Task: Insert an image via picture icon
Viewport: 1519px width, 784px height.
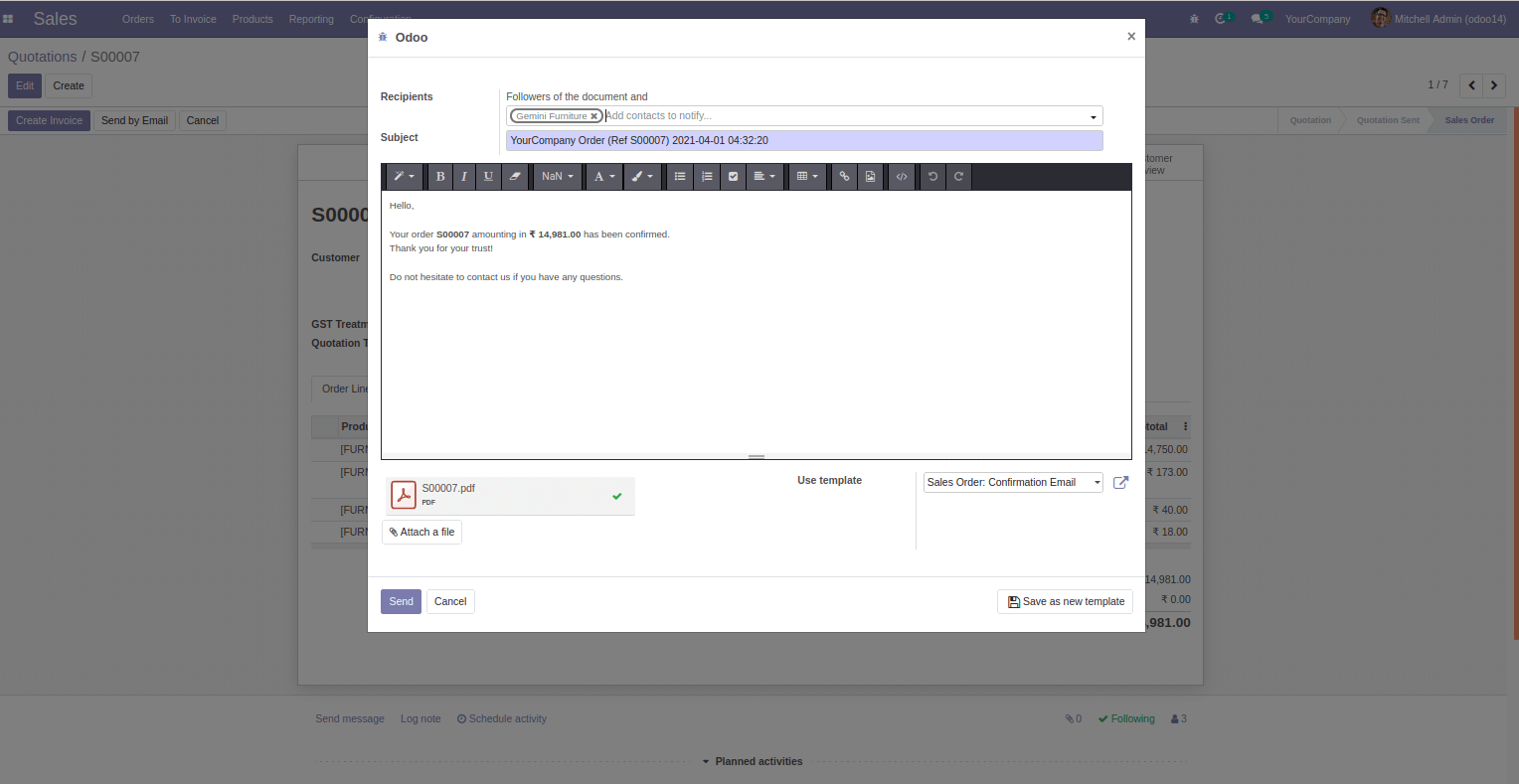Action: (870, 177)
